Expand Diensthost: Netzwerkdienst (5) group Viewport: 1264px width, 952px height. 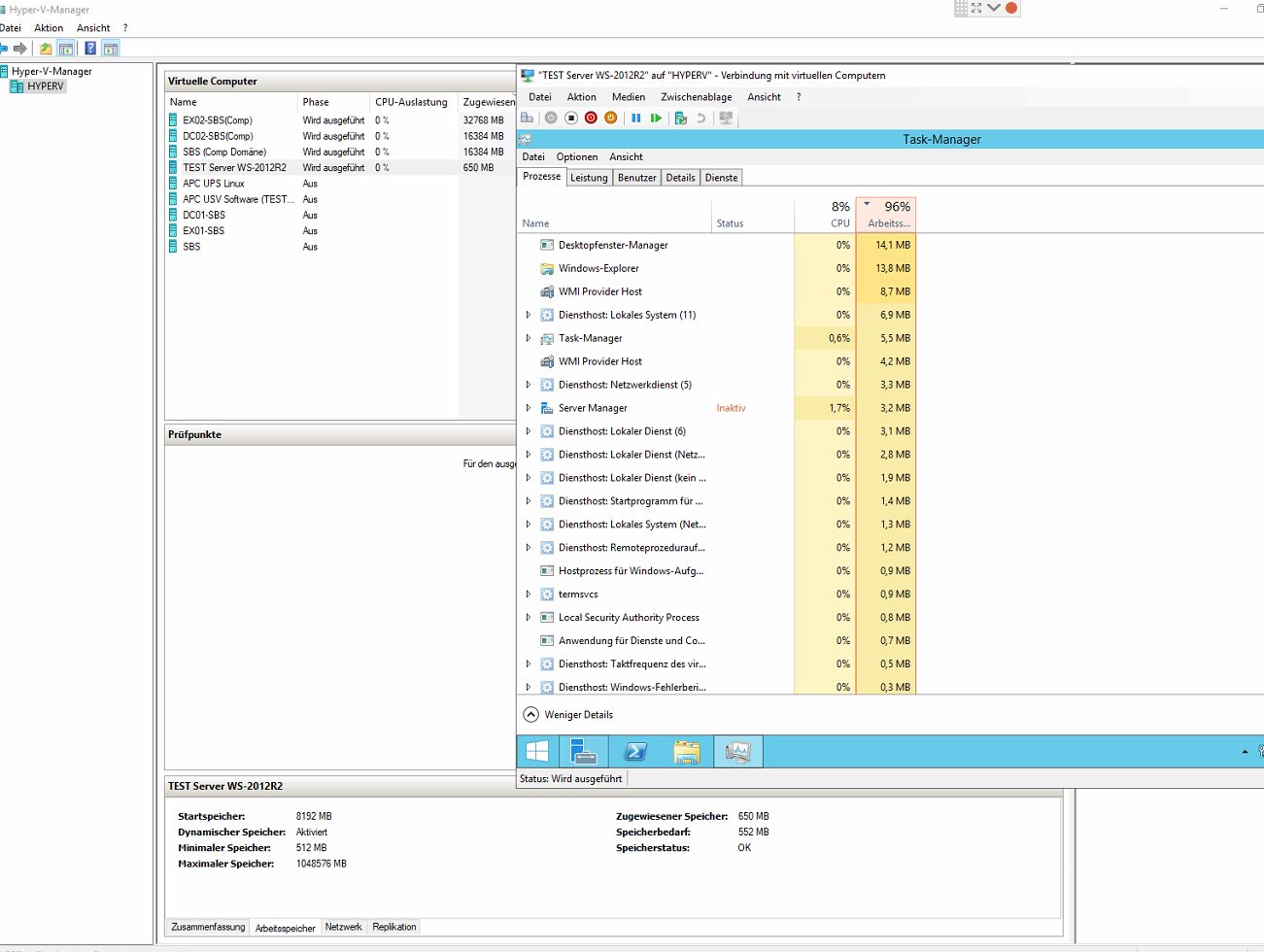(x=529, y=385)
